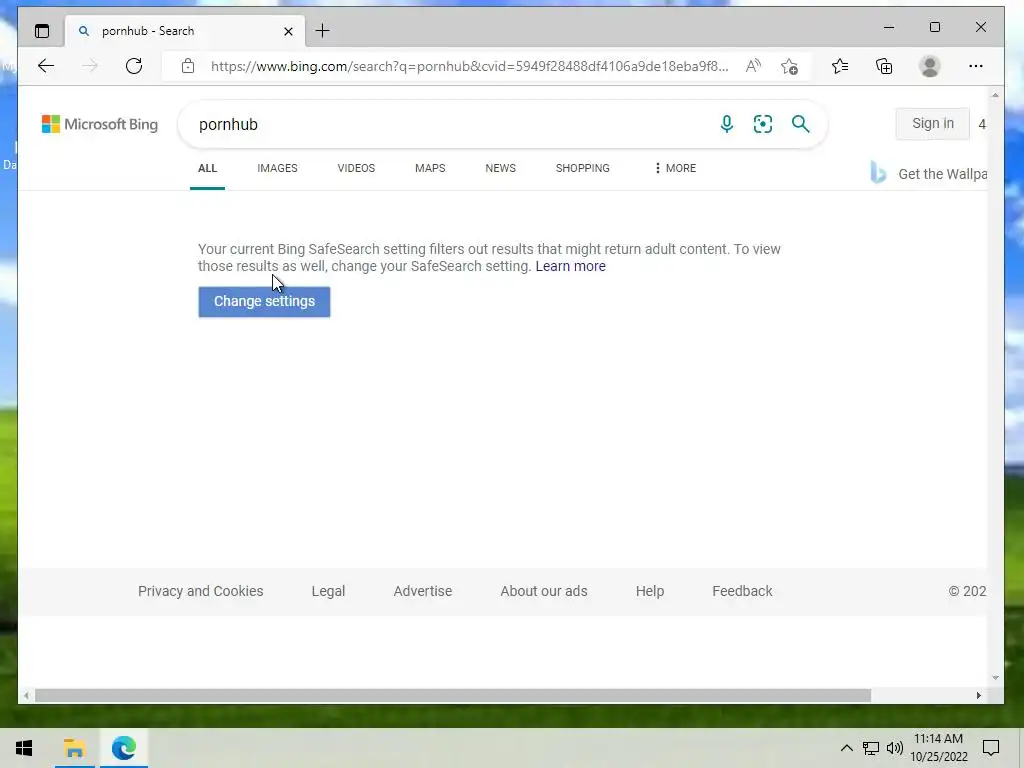View site information lock icon

pos(188,66)
